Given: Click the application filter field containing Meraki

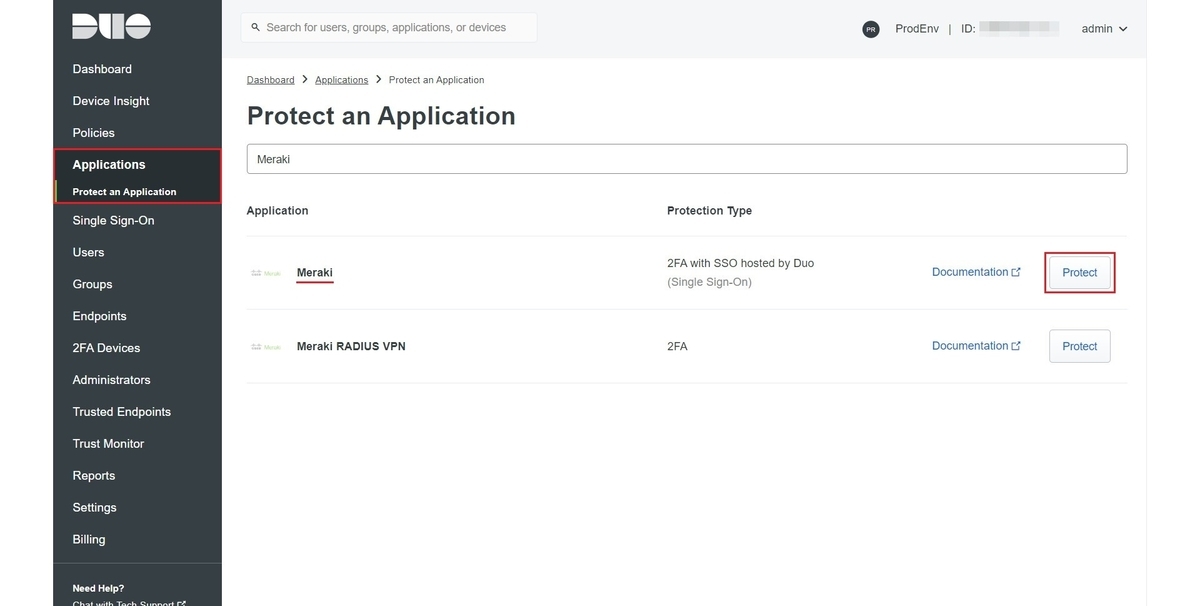Looking at the screenshot, I should pos(686,159).
